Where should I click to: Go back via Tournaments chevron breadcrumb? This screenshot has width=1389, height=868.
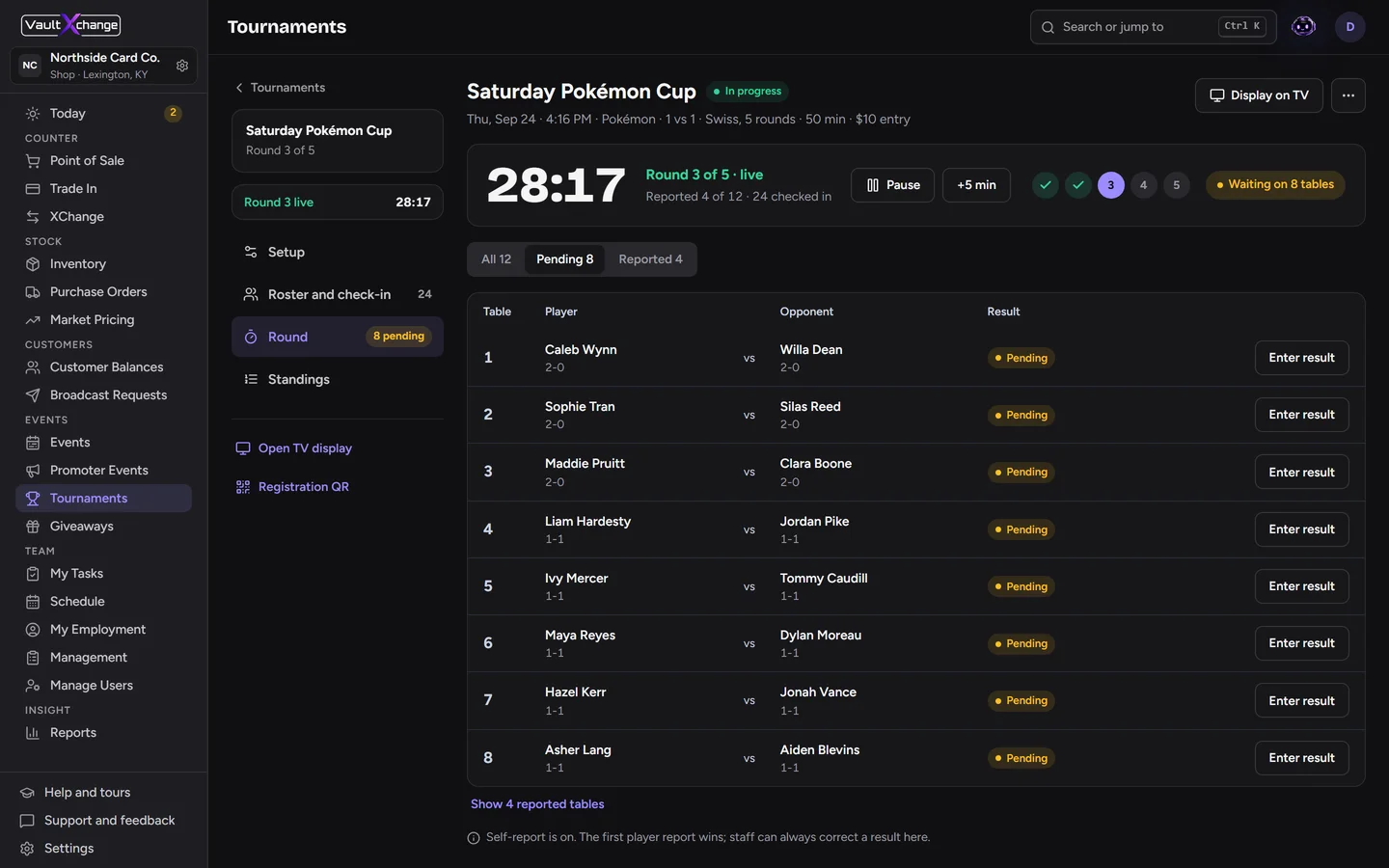[280, 88]
